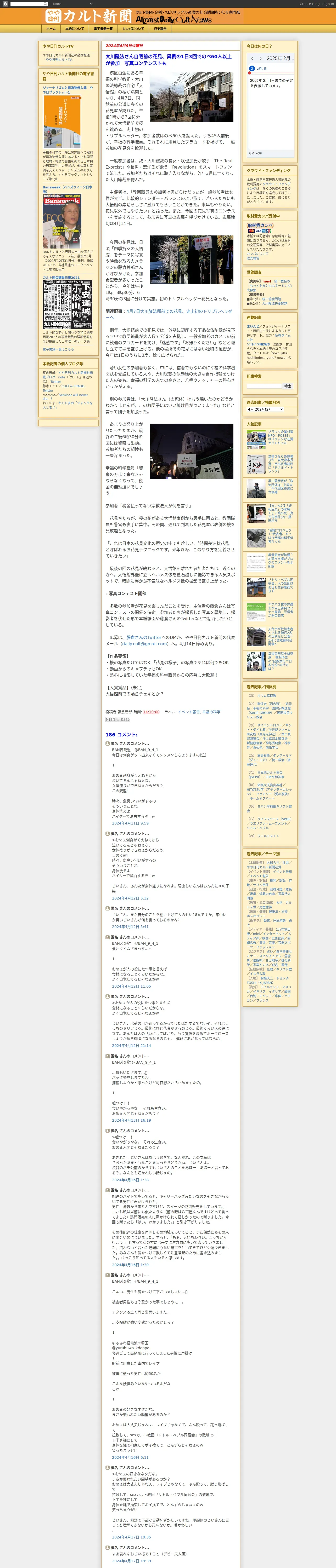
Task: Click the BlogThis share icon below post
Action: click(112, 719)
